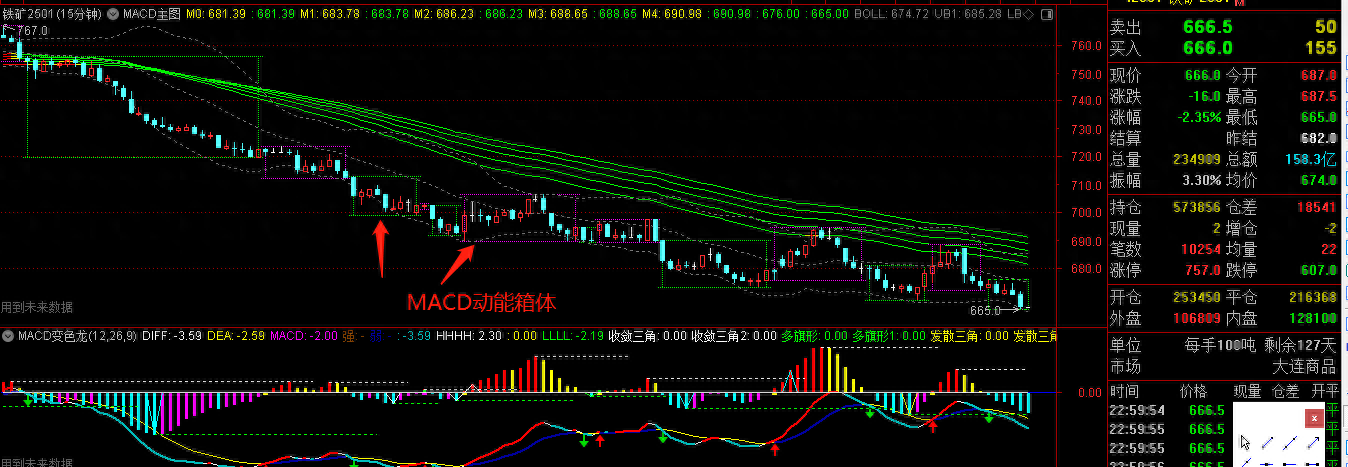Select the pointer cursor tool in the drawing palette

click(1246, 443)
